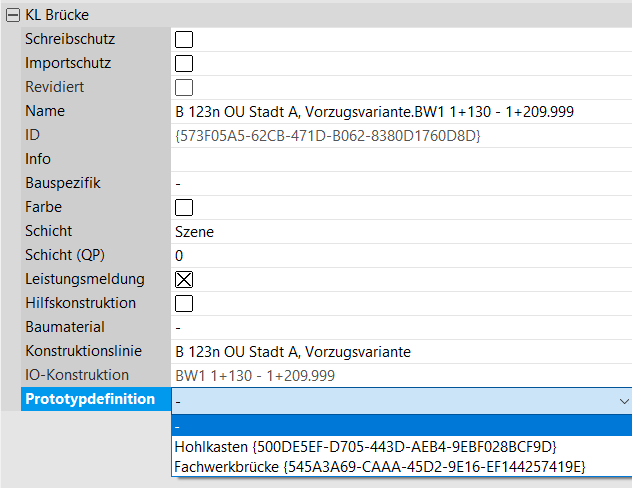Click the Farbe color swatch box
Screen dimensions: 632x488
click(x=184, y=208)
